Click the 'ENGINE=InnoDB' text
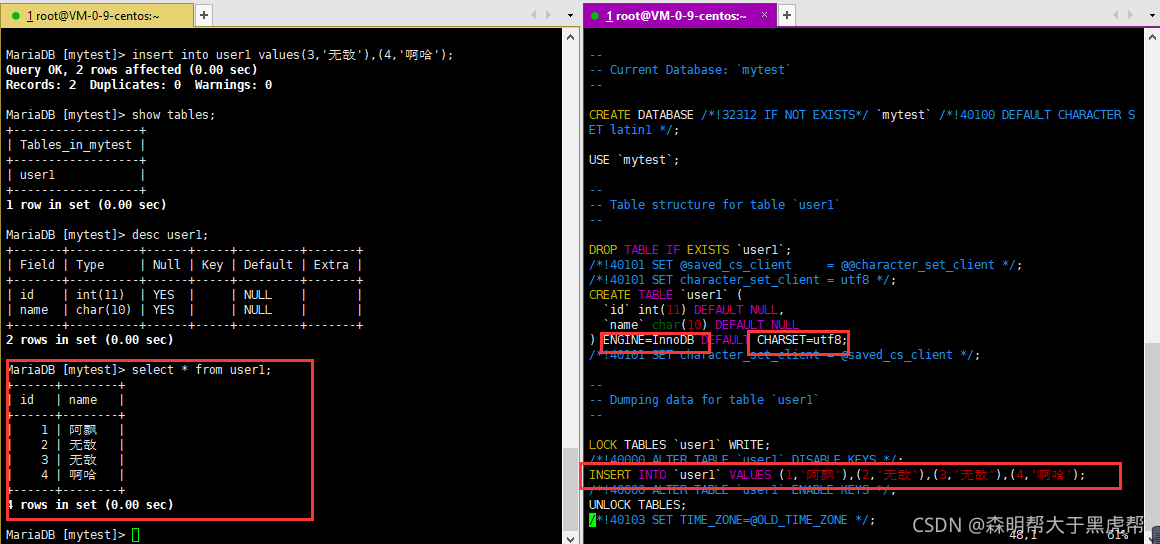 (x=648, y=340)
